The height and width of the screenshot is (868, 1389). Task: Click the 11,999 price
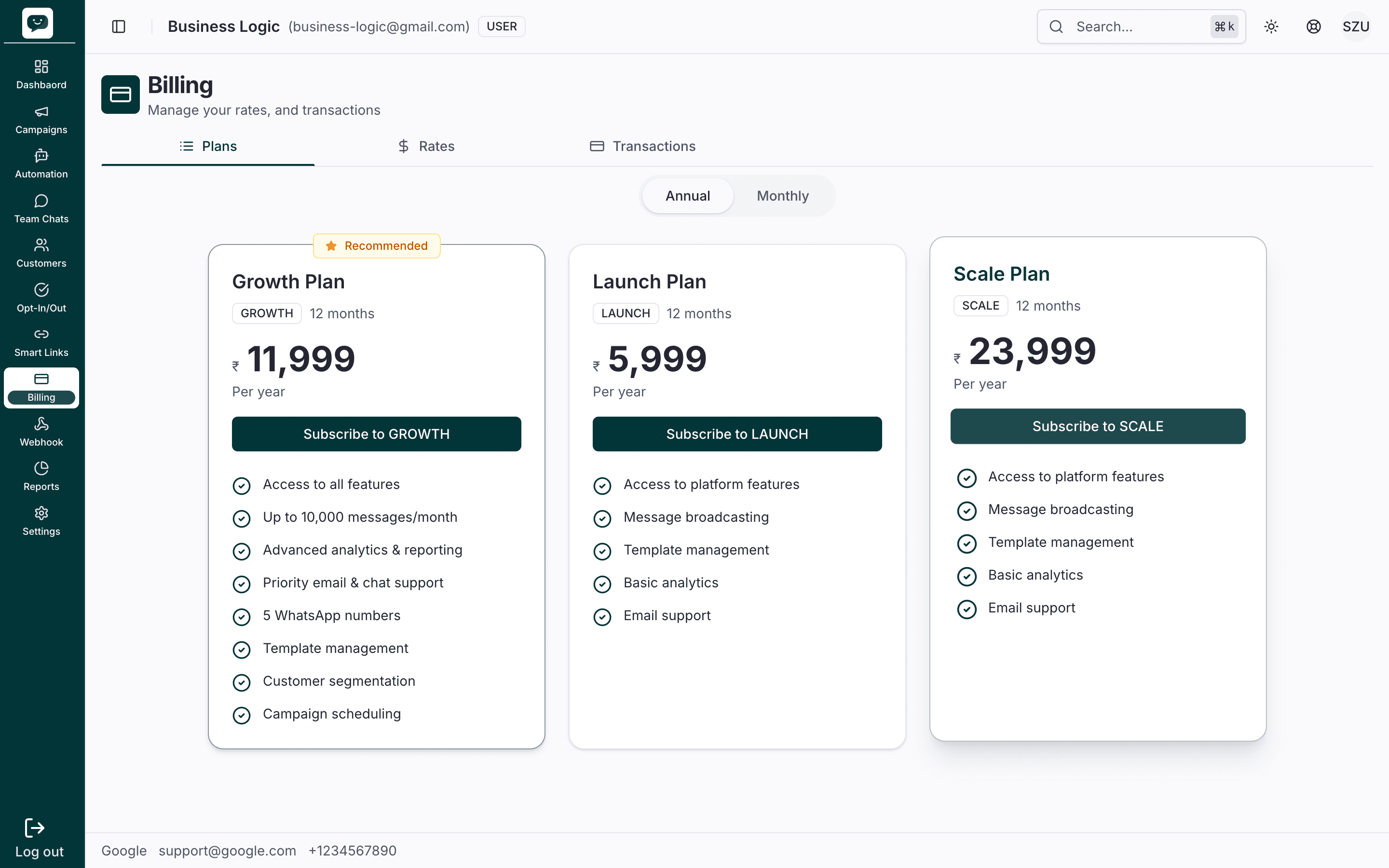[x=301, y=359]
